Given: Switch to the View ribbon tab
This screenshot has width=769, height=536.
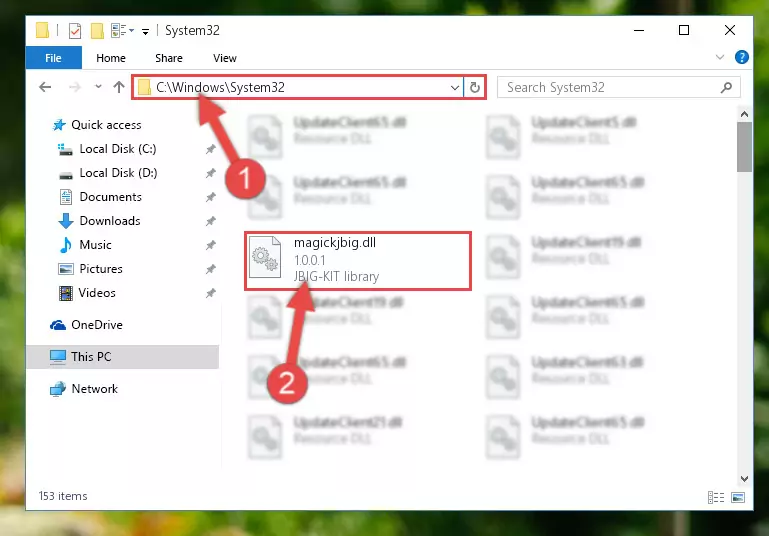Looking at the screenshot, I should click(x=225, y=58).
